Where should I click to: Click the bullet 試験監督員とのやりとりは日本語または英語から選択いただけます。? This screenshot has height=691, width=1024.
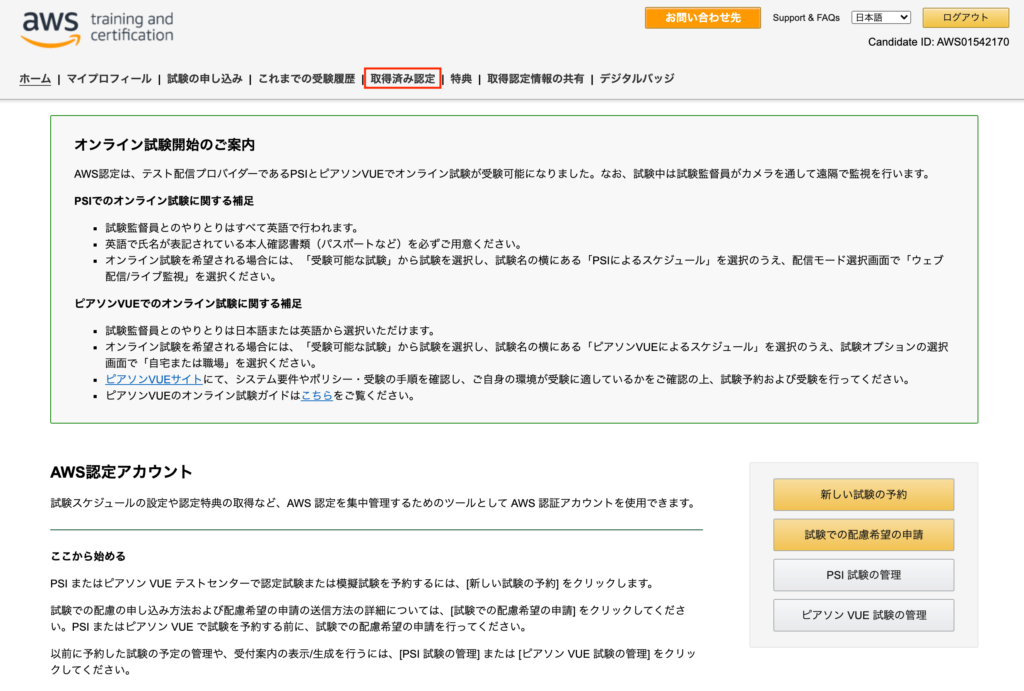[x=271, y=330]
